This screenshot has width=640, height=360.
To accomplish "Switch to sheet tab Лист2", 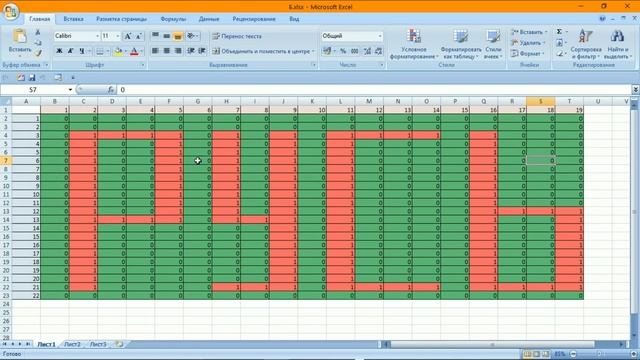I will [x=72, y=344].
